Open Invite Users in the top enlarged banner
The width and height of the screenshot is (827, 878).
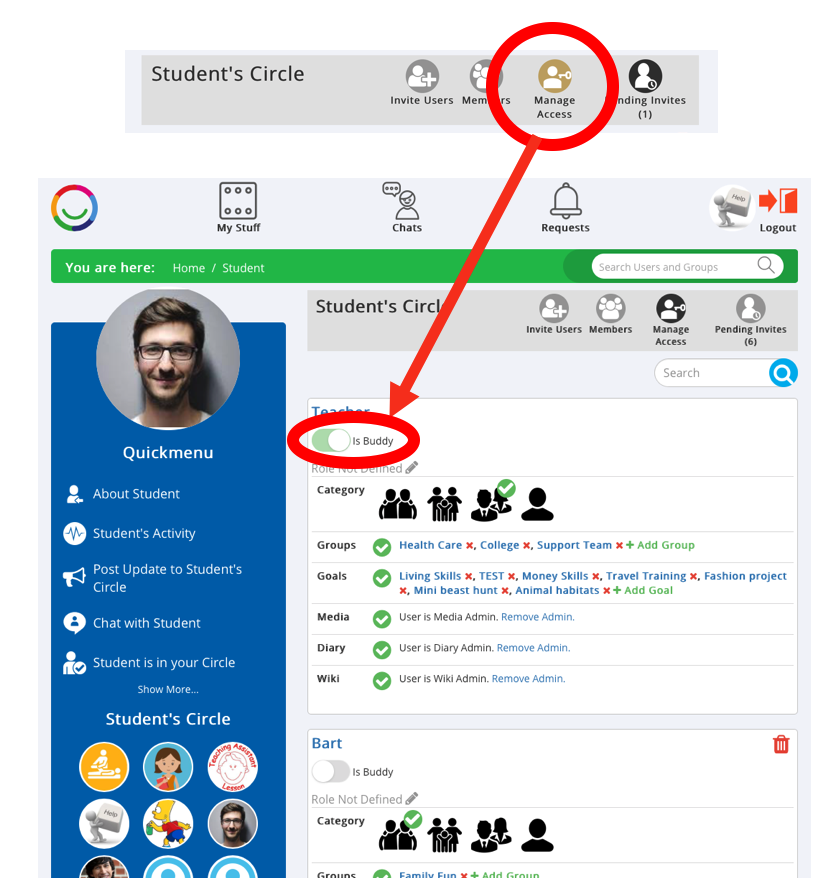422,83
